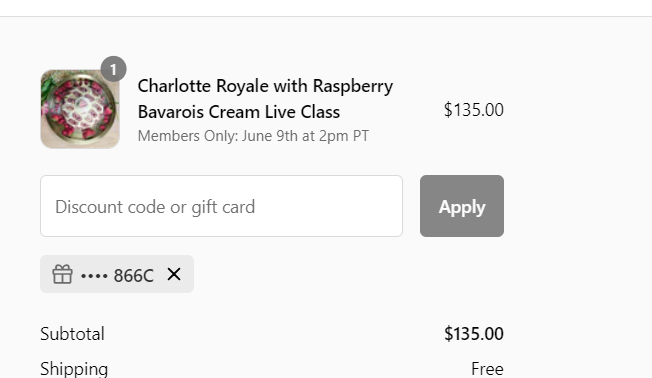
Task: Click the bold subtotal amount $135.00
Action: (x=474, y=334)
